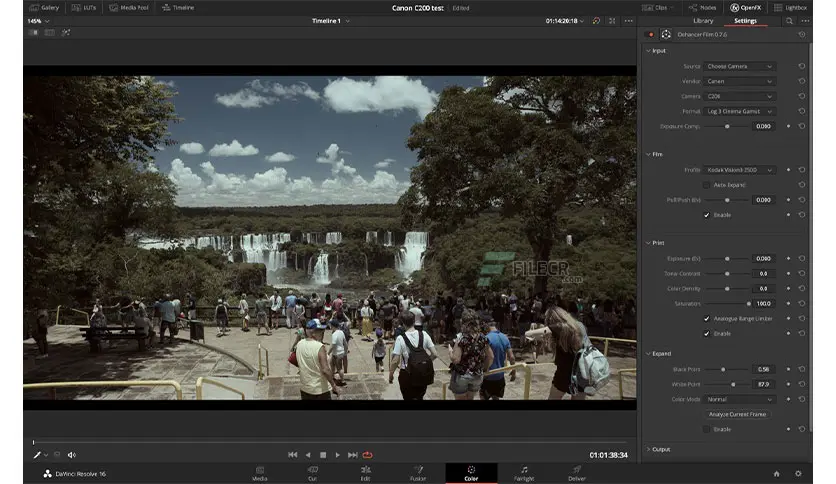Open the Gallery panel
The width and height of the screenshot is (836, 484).
click(44, 7)
